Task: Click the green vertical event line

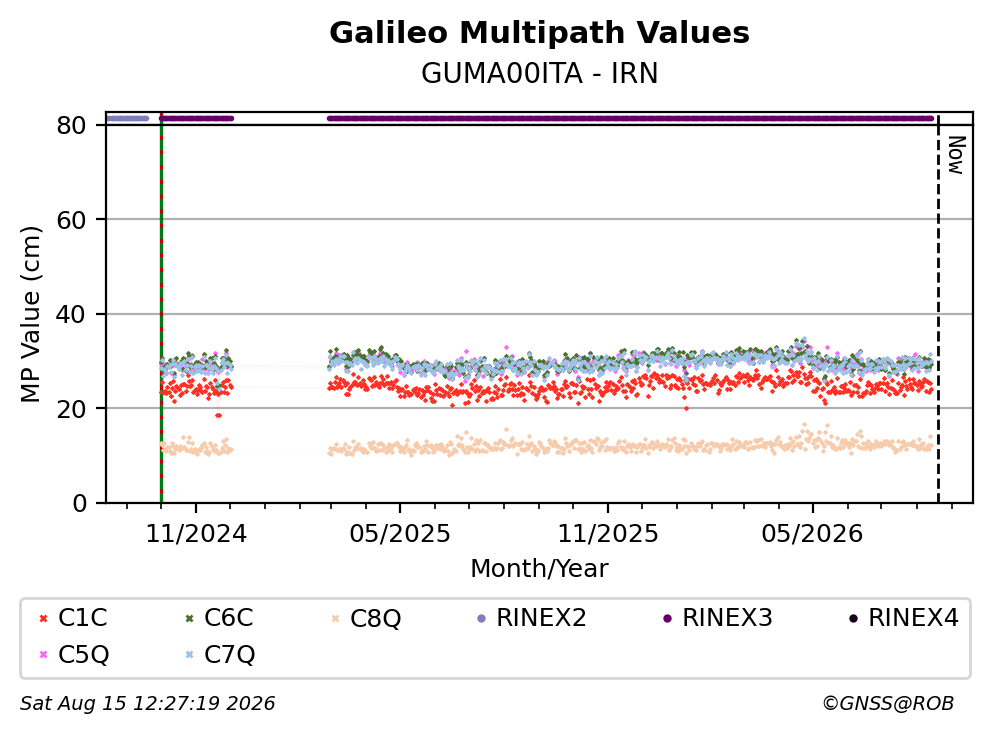Action: pos(161,308)
